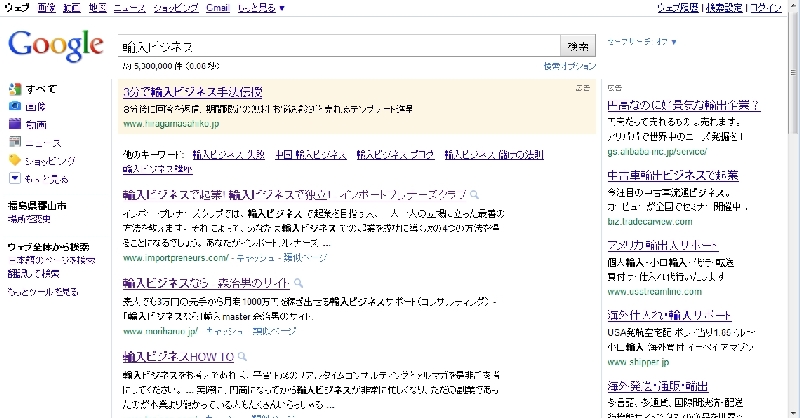Click 場所を変更 link under 福島県郡山市
Image resolution: width=800 pixels, height=418 pixels.
[x=29, y=219]
